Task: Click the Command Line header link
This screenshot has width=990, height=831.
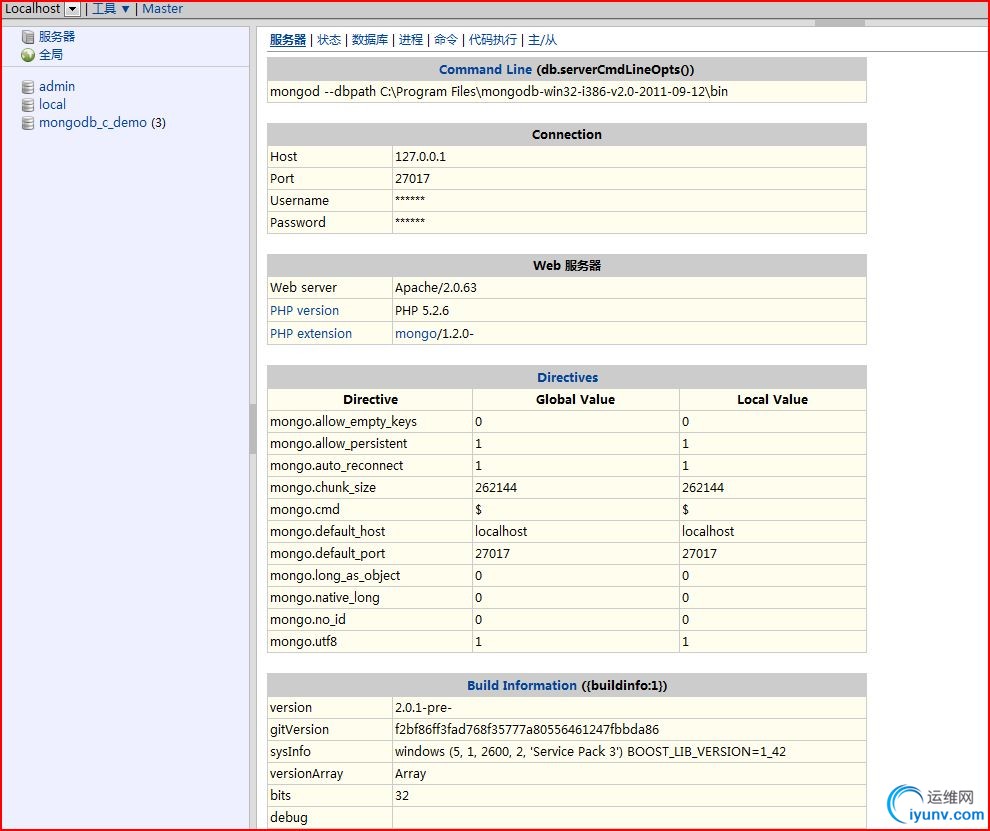Action: pos(486,69)
